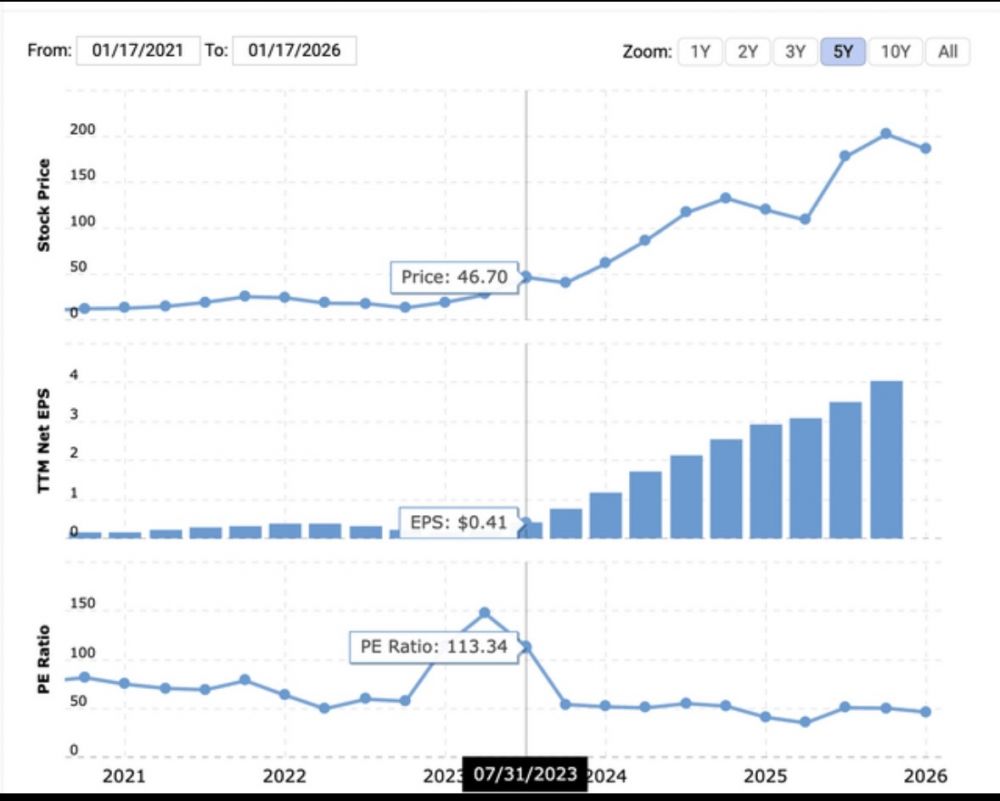Image resolution: width=1000 pixels, height=801 pixels.
Task: Click the highest stock price data point
Action: pyautogui.click(x=886, y=133)
